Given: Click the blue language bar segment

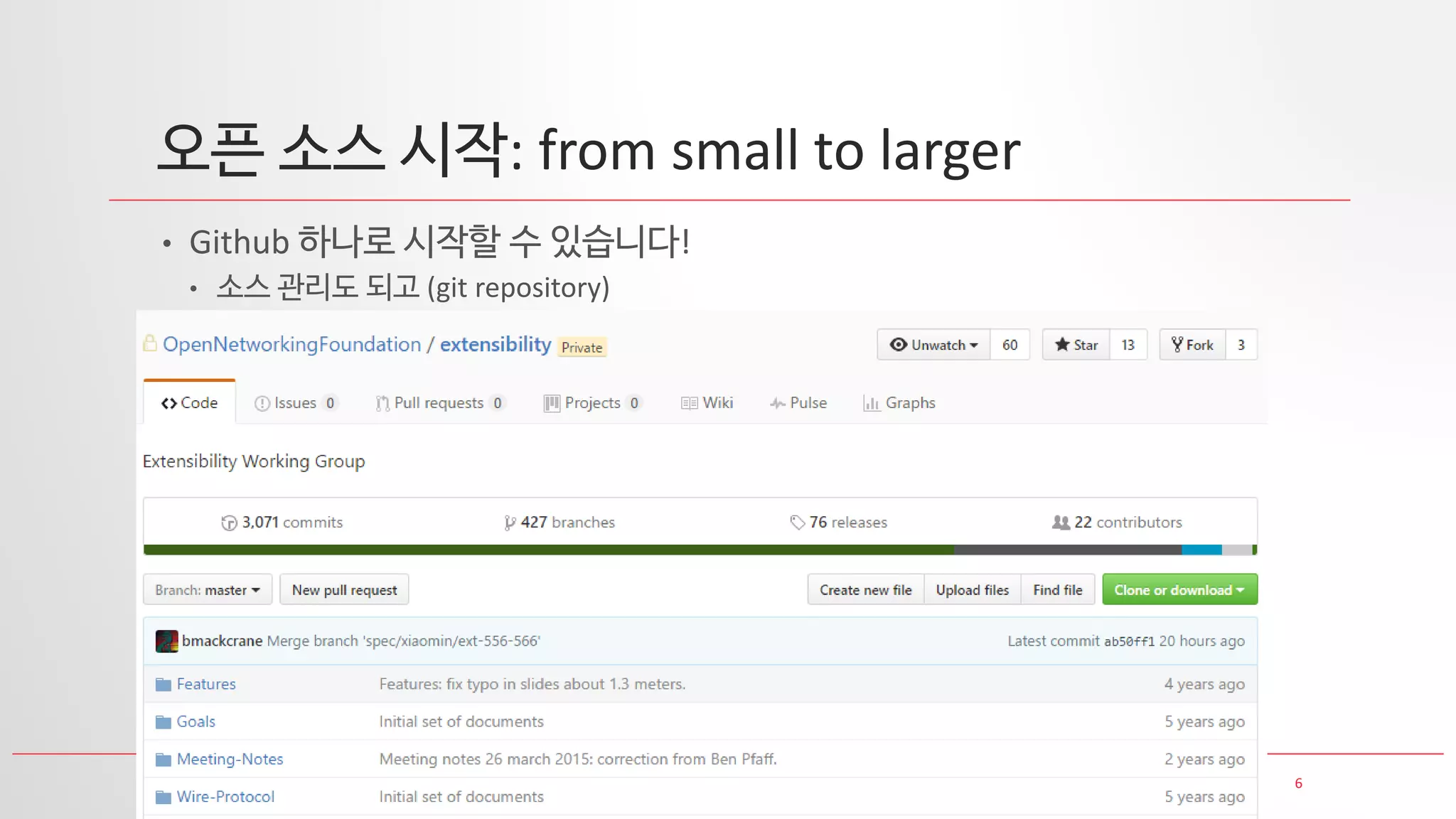Looking at the screenshot, I should pyautogui.click(x=1201, y=550).
